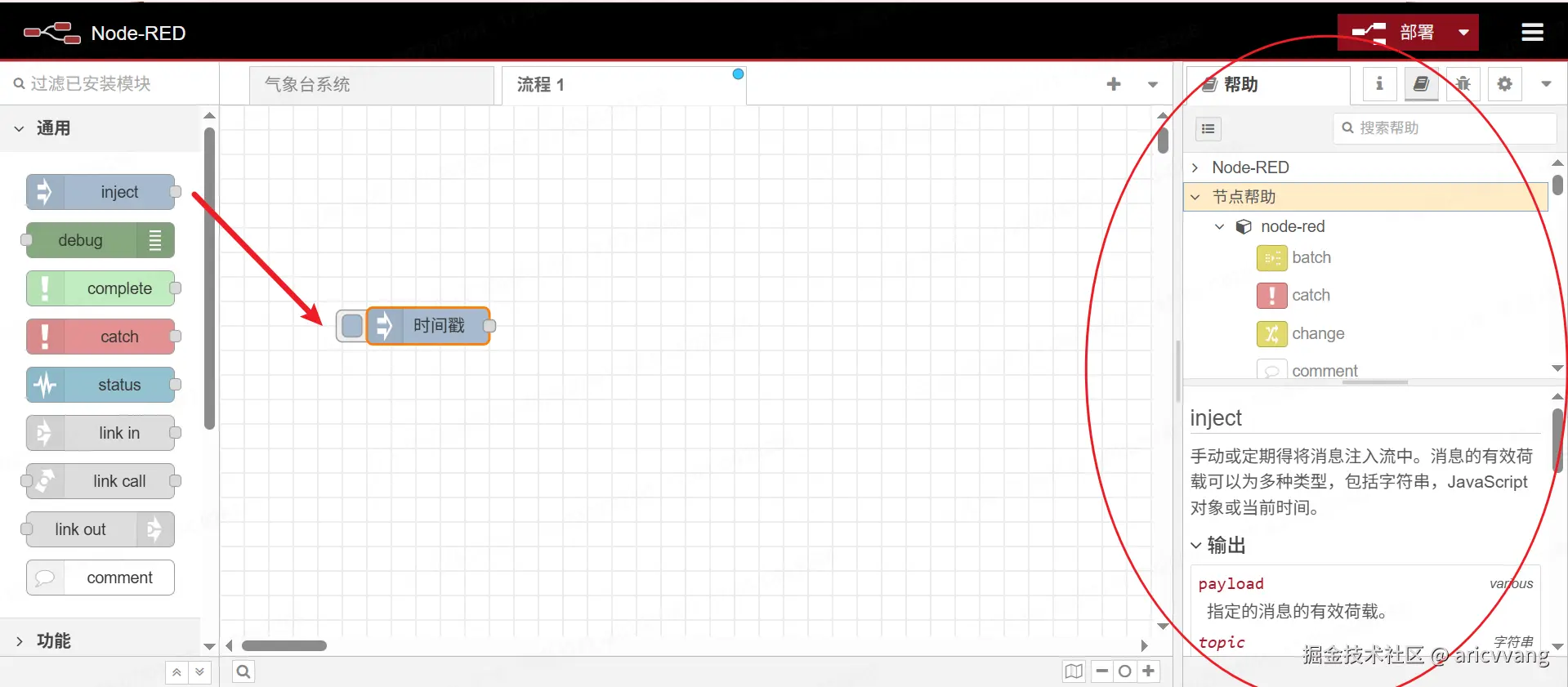1568x687 pixels.
Task: Click the palette vertical scrollbar thumb
Action: tap(209, 278)
